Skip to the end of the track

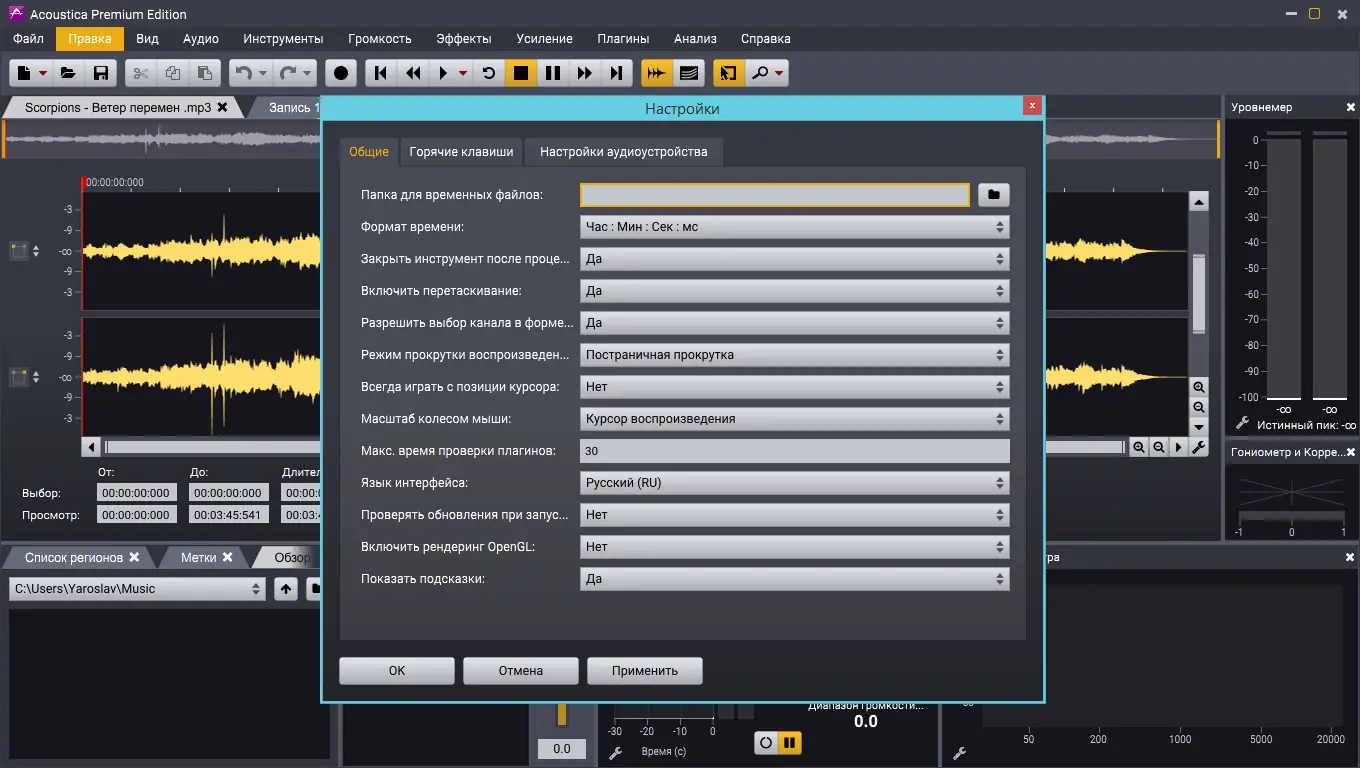pyautogui.click(x=617, y=73)
